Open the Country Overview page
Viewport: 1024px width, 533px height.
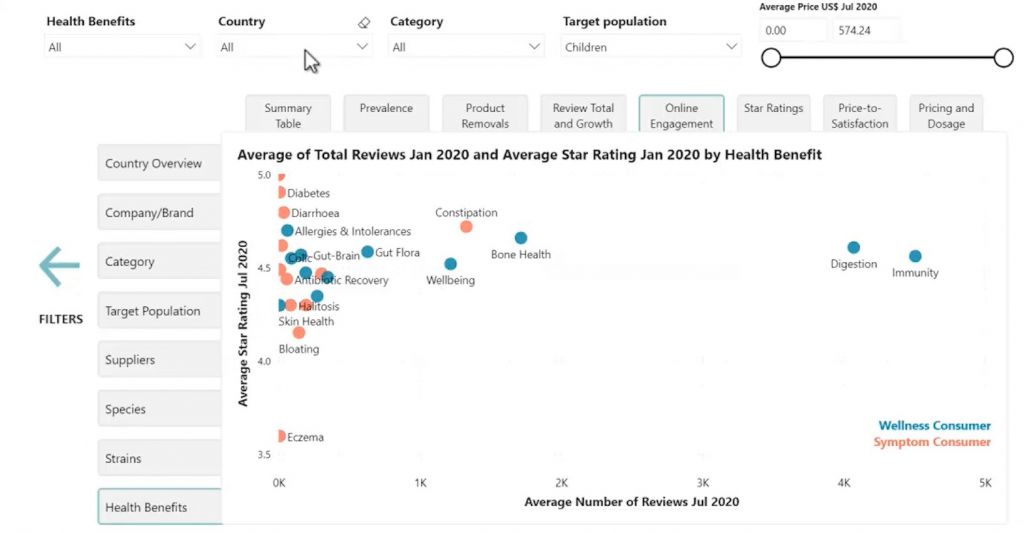coord(159,163)
